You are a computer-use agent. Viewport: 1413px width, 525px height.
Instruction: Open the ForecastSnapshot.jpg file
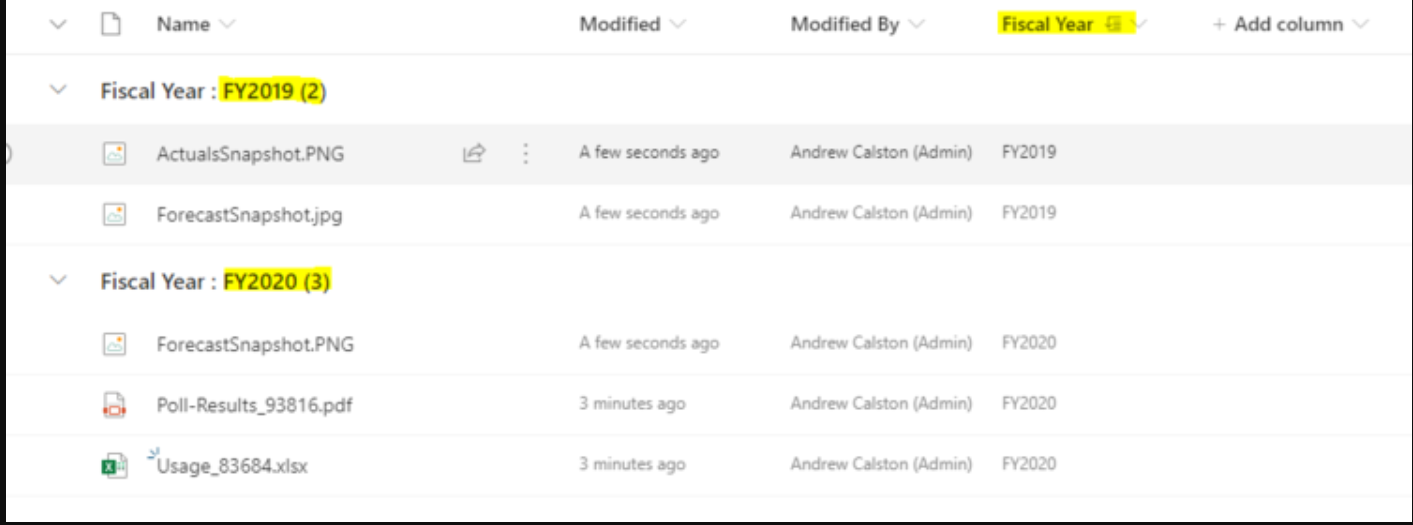click(x=249, y=215)
